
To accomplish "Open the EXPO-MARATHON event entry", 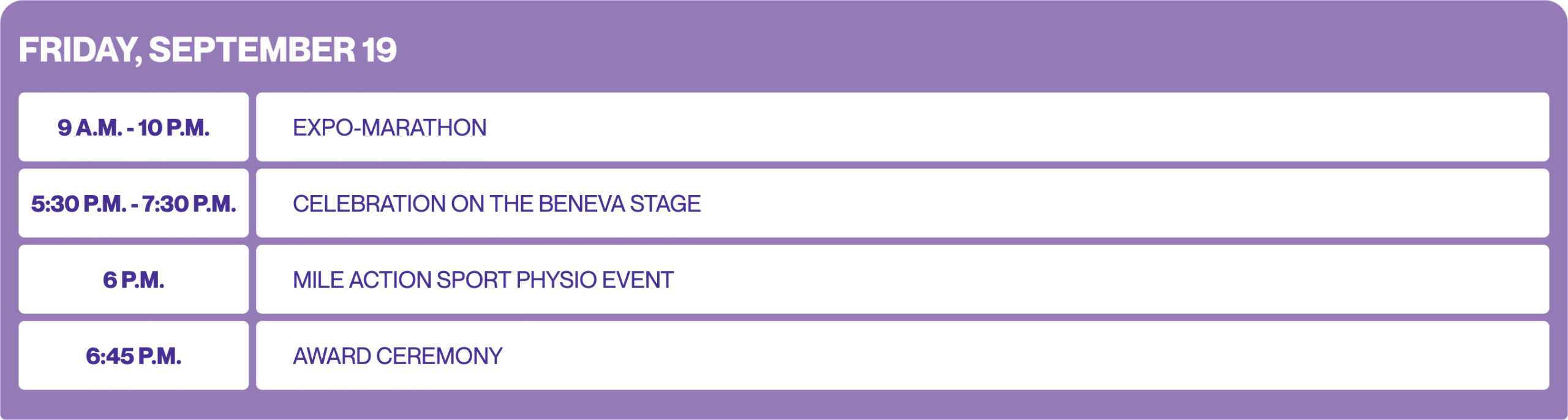I will (x=902, y=127).
